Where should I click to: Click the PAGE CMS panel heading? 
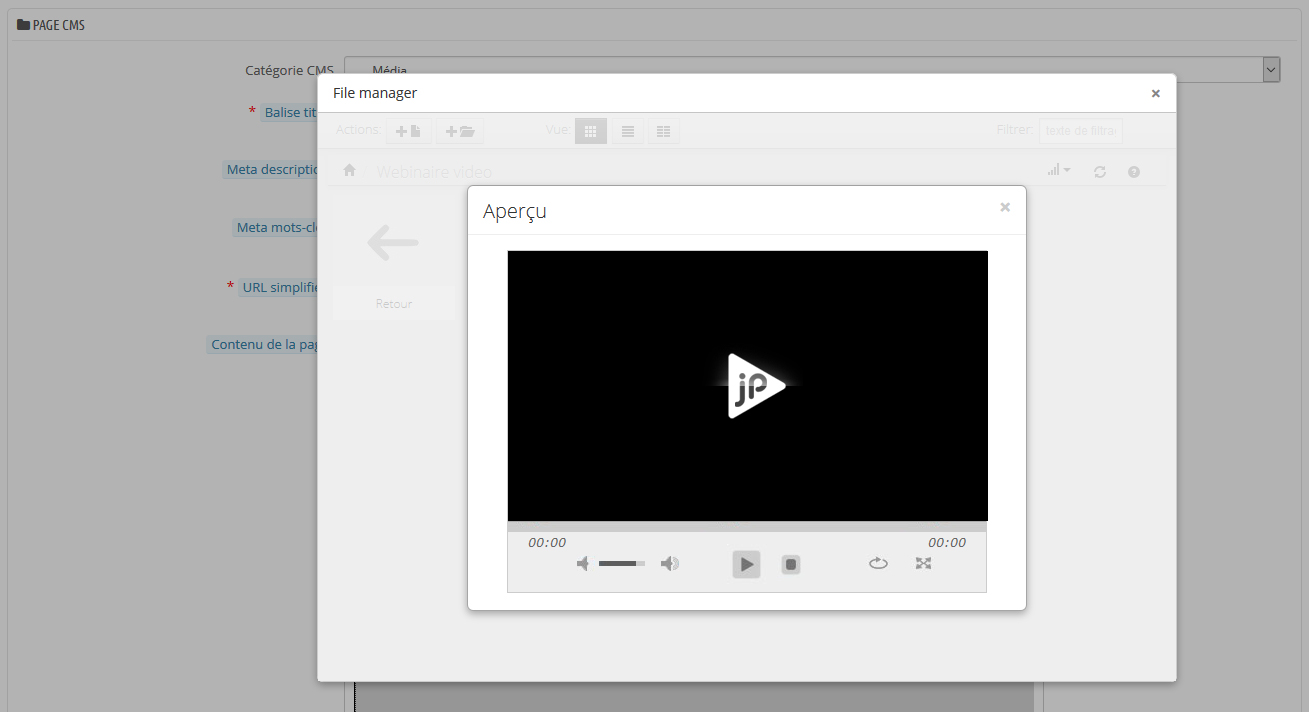pos(51,25)
